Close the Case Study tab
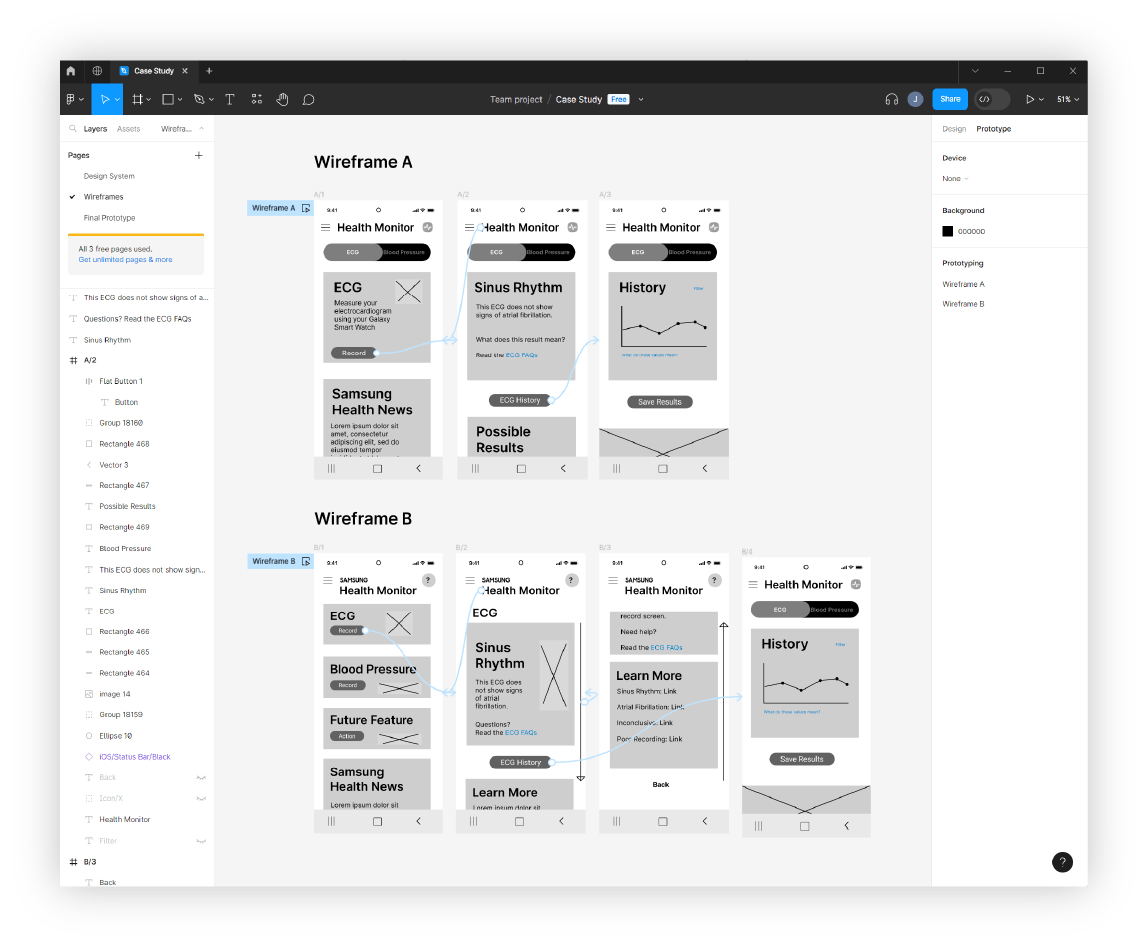The width and height of the screenshot is (1148, 947). [x=185, y=71]
